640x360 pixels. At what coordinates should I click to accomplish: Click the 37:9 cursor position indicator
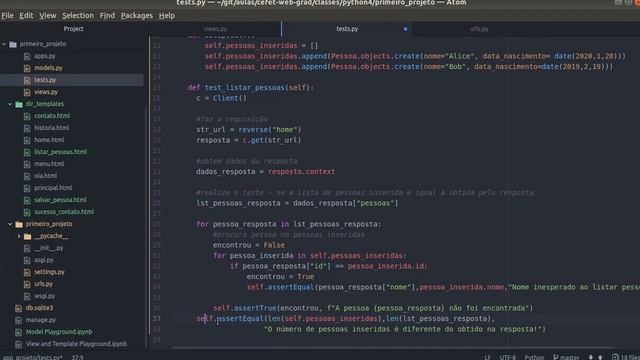(78, 357)
